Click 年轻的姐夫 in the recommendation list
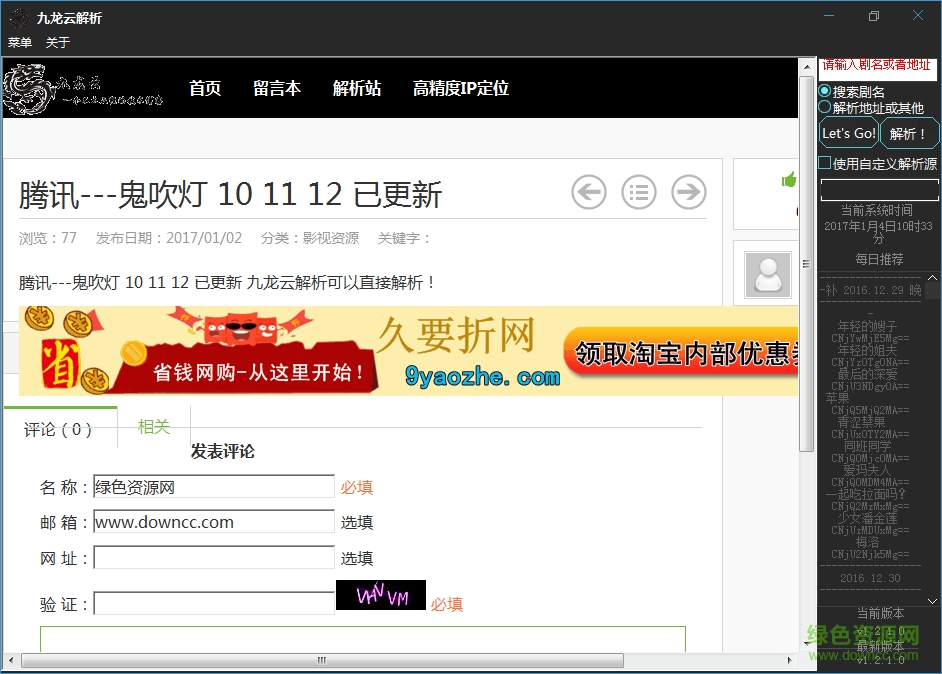This screenshot has width=942, height=674. (868, 350)
